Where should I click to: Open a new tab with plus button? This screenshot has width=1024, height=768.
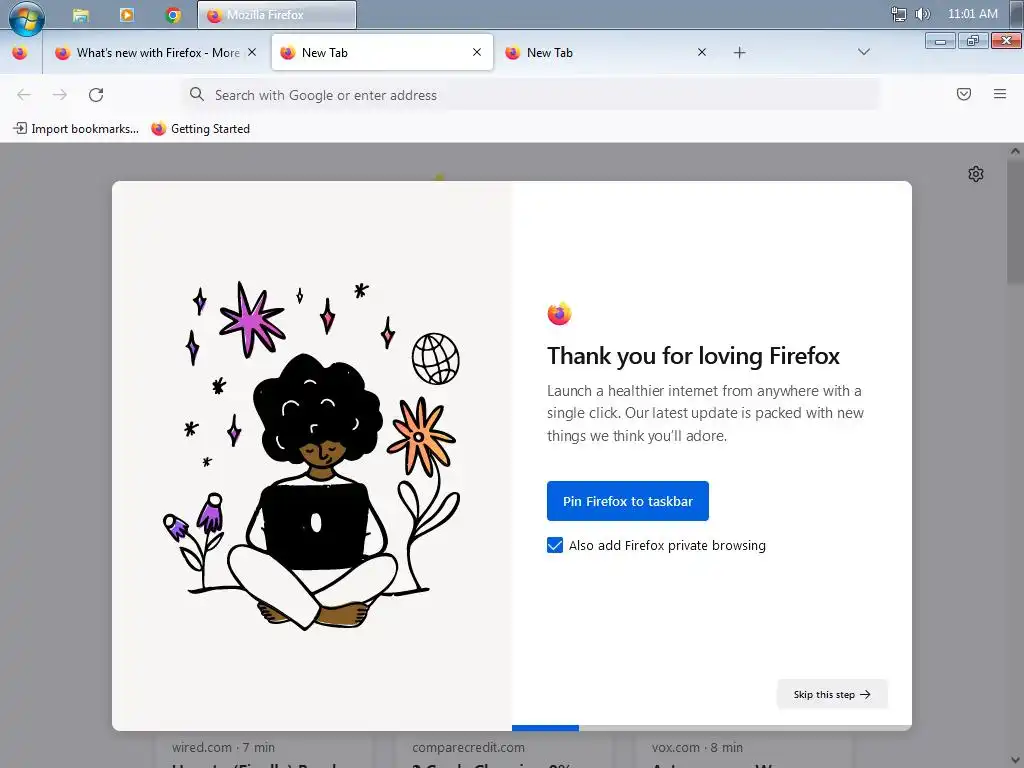(739, 53)
